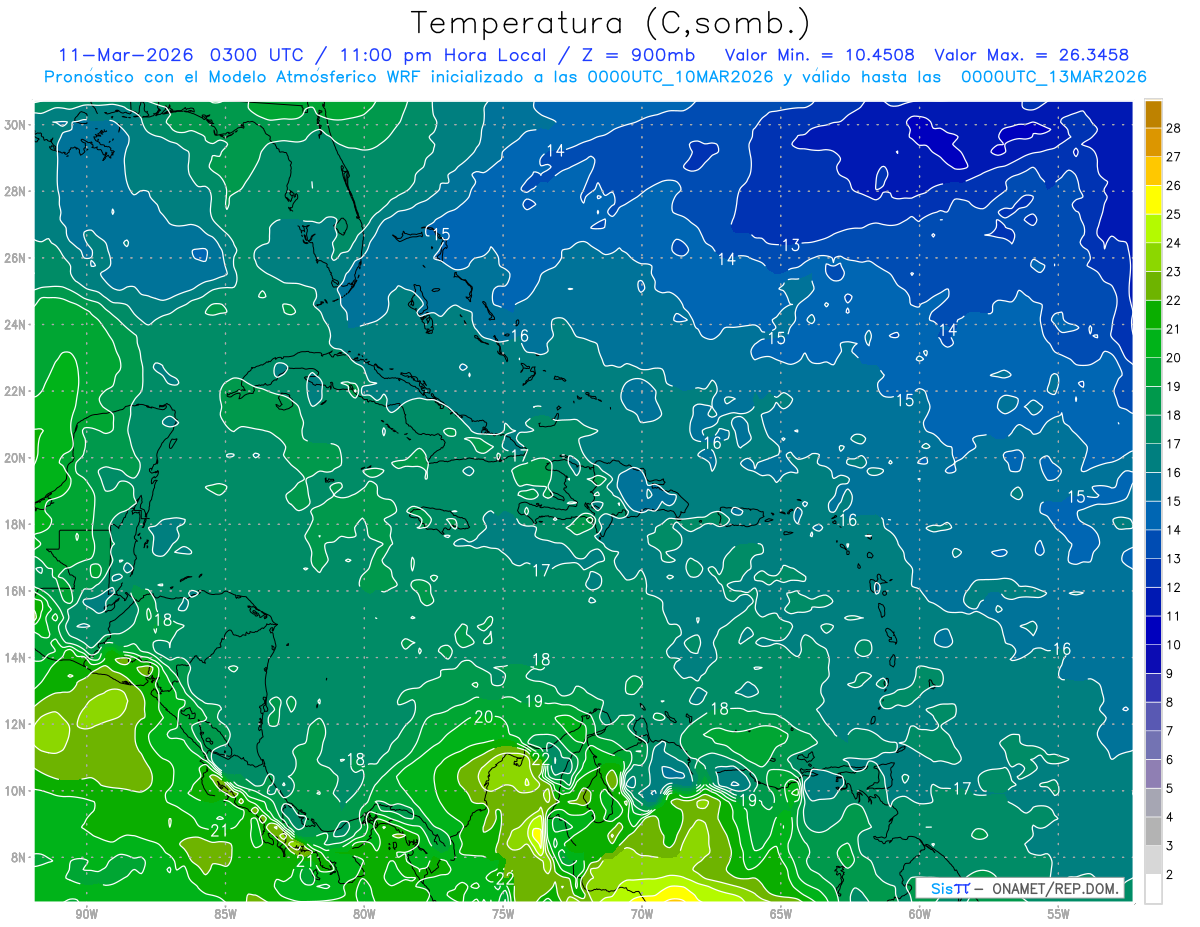Click the 10N latitude axis label

[x=16, y=790]
